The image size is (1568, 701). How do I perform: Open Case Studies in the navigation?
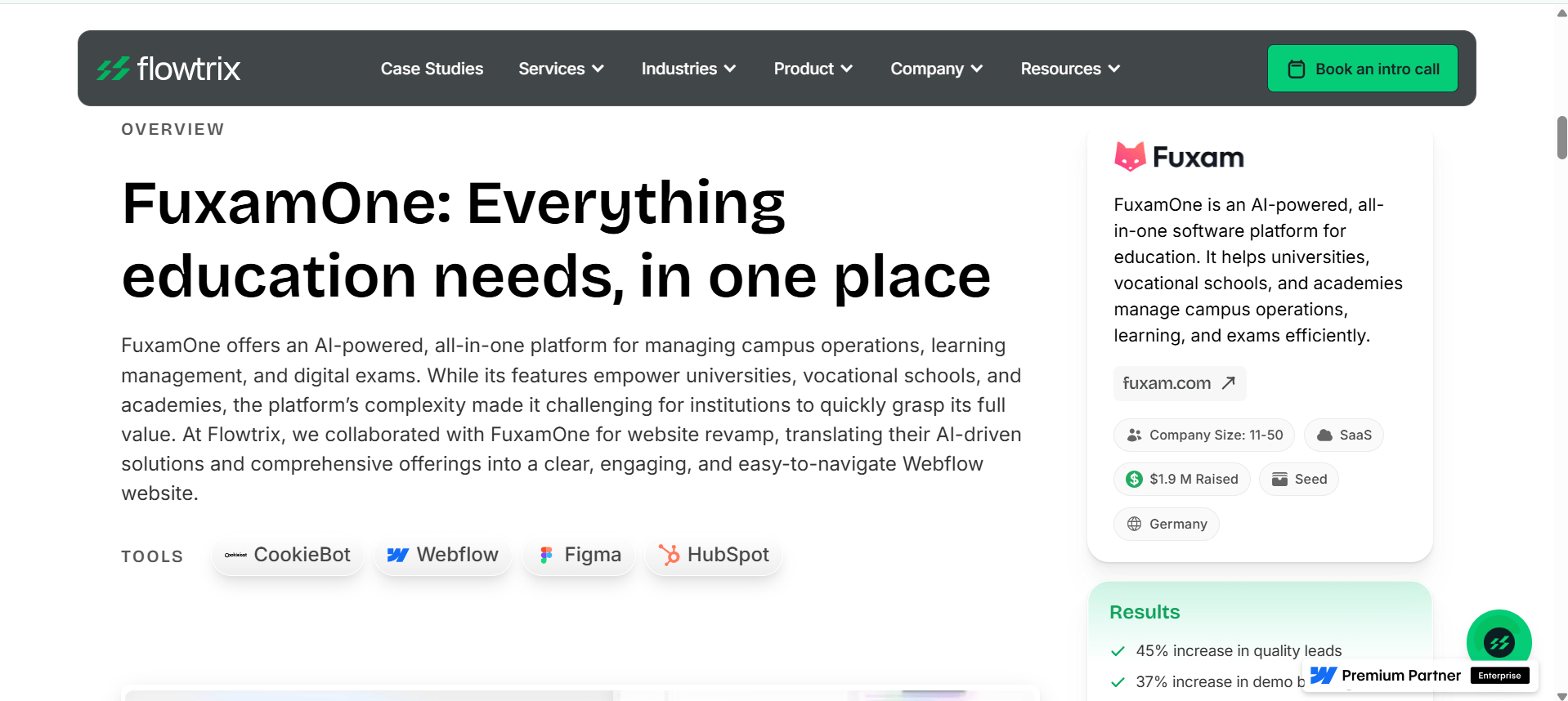pos(432,69)
